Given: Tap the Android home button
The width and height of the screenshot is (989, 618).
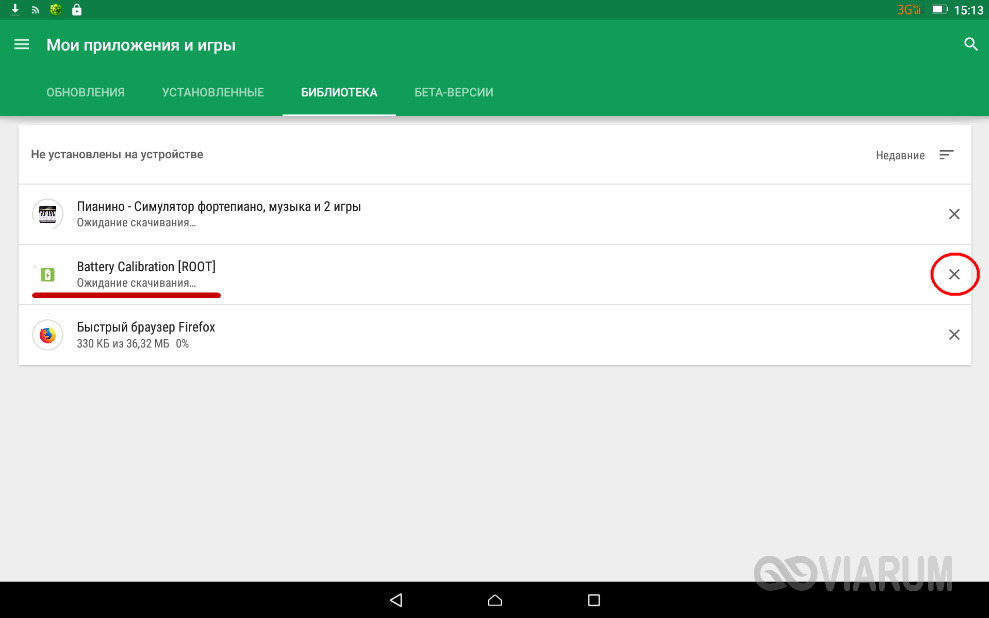Looking at the screenshot, I should [495, 600].
